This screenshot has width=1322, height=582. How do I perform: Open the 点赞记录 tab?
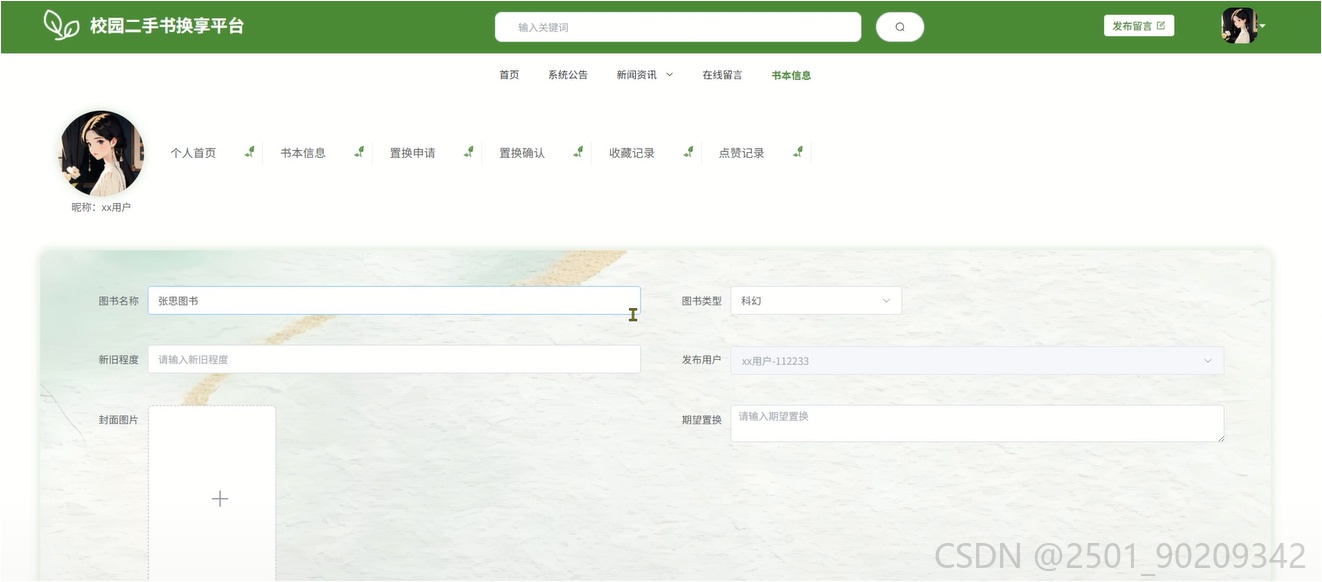pyautogui.click(x=741, y=153)
